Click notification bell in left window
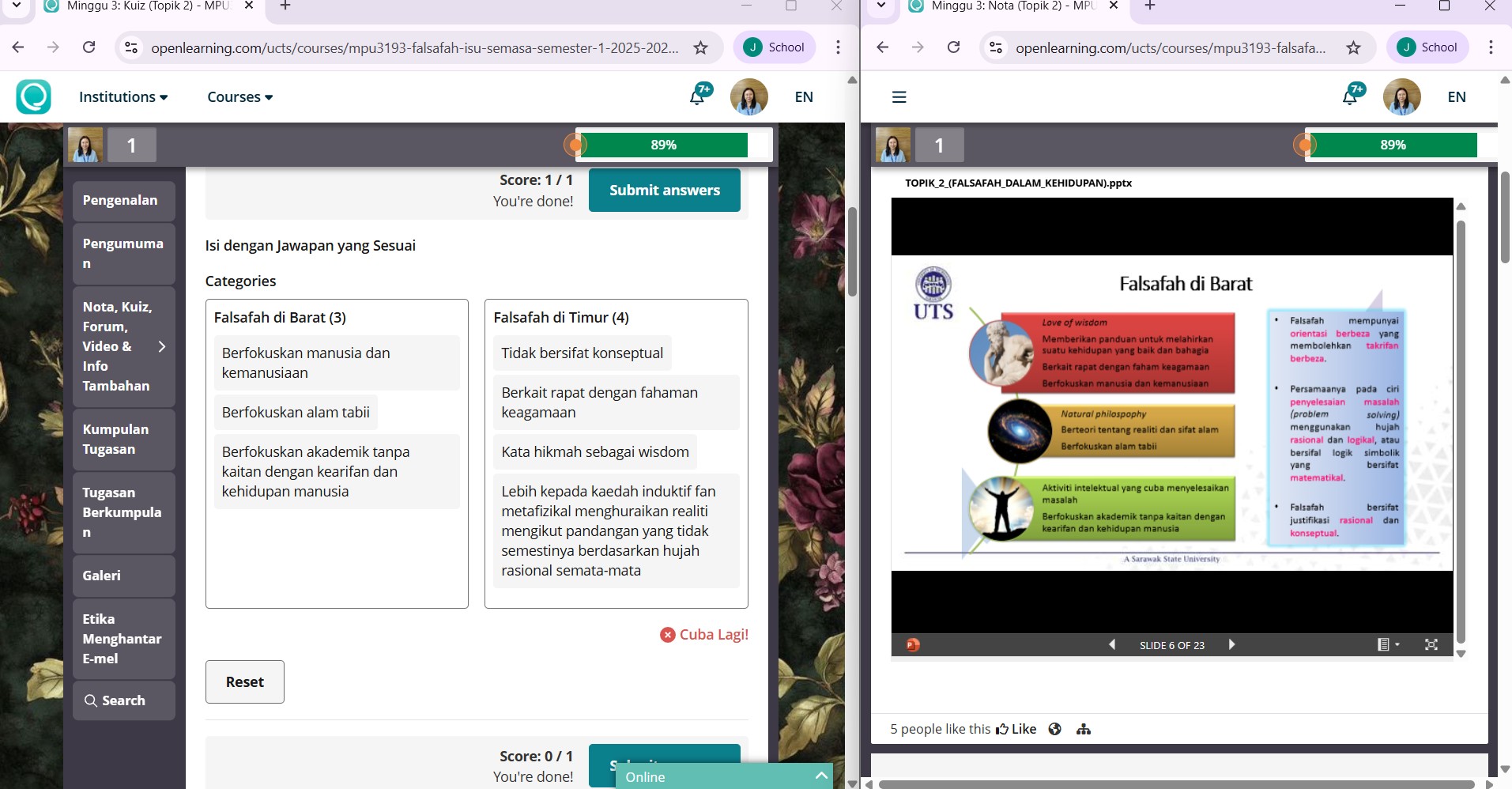1512x789 pixels. (x=698, y=96)
